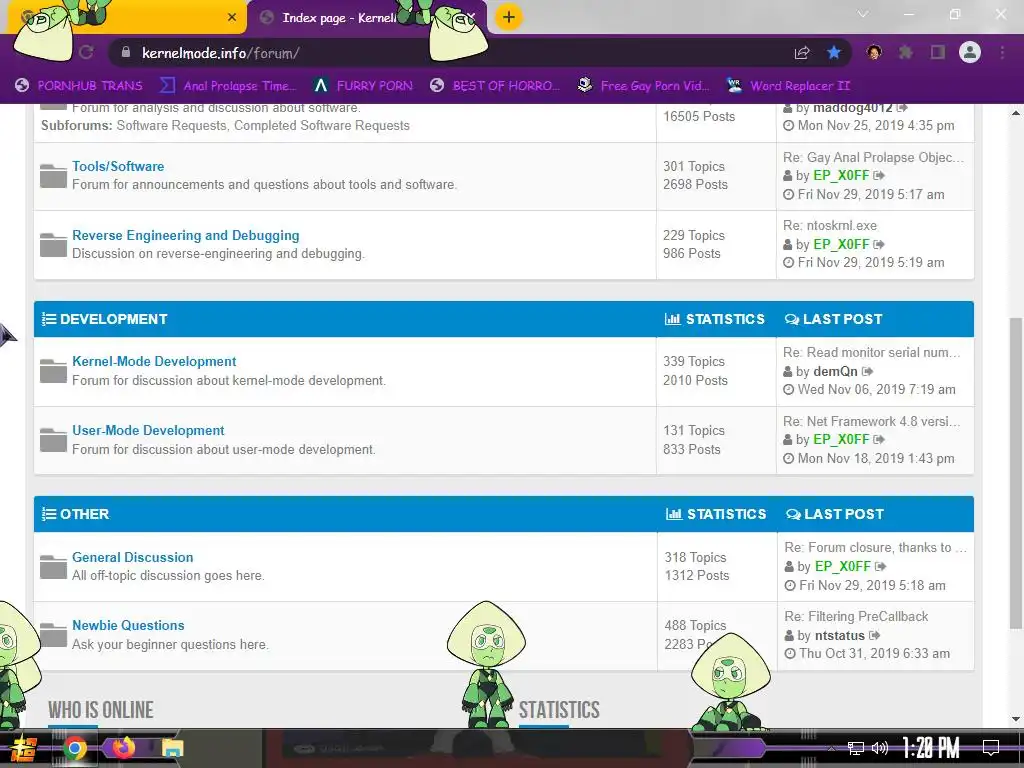Open the share page icon in address bar
1024x768 pixels.
pyautogui.click(x=802, y=53)
